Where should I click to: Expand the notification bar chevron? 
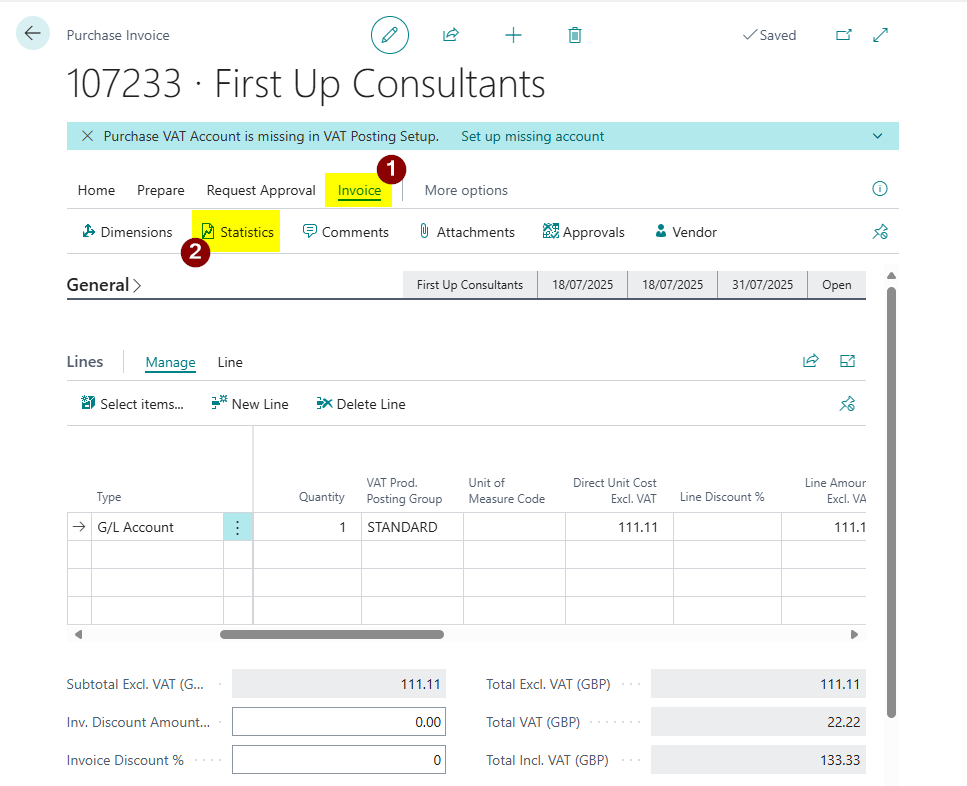tap(878, 136)
